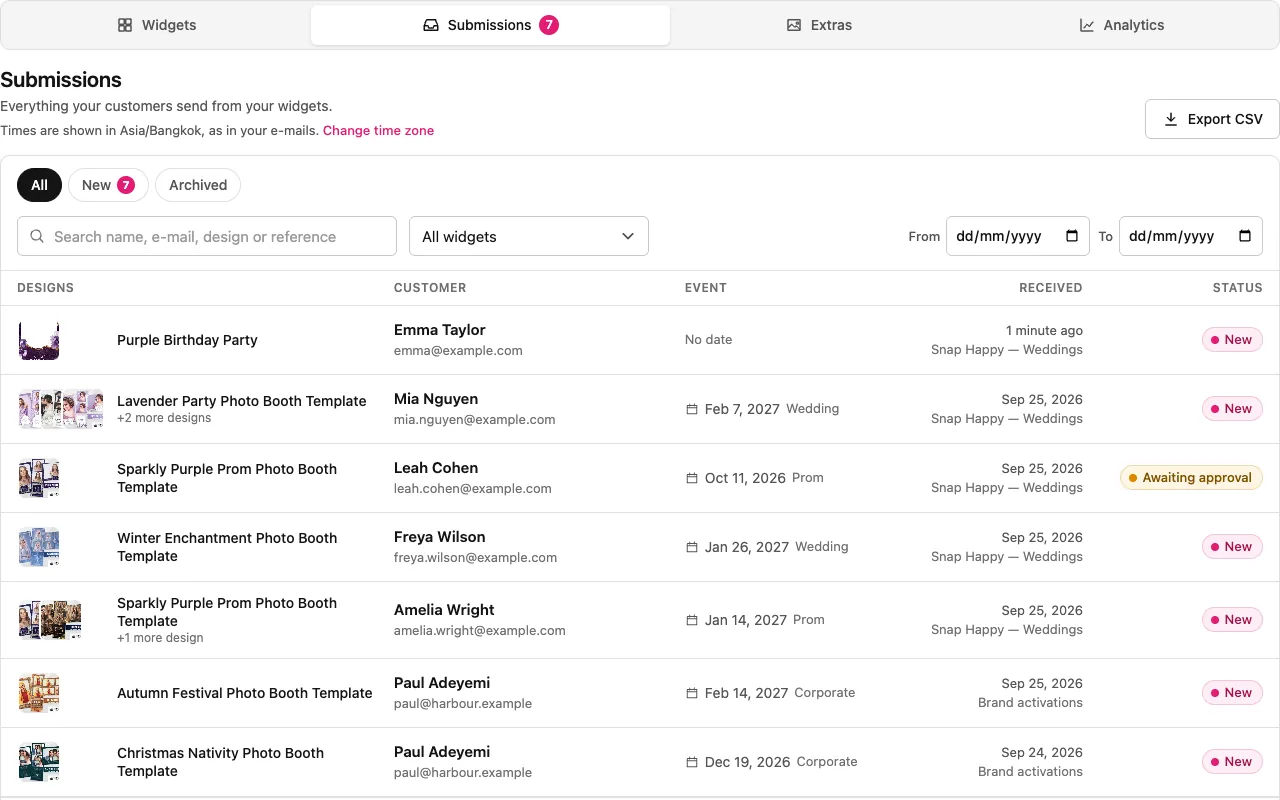Open Lavender Party Photo Booth Template thumbnails
Screen dimensions: 1280x800
[61, 409]
